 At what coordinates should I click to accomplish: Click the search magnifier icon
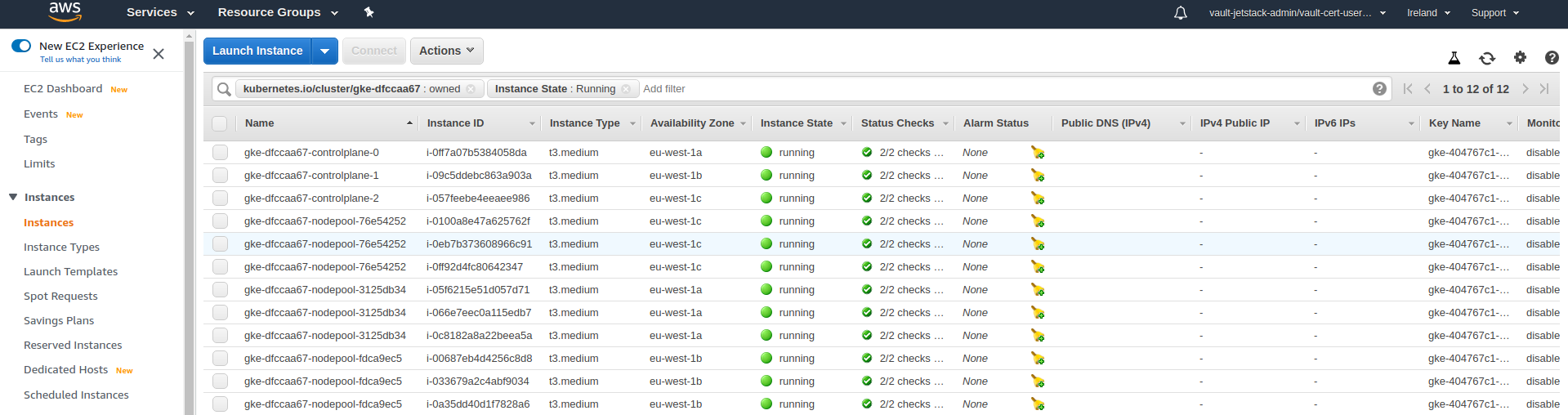[x=224, y=89]
